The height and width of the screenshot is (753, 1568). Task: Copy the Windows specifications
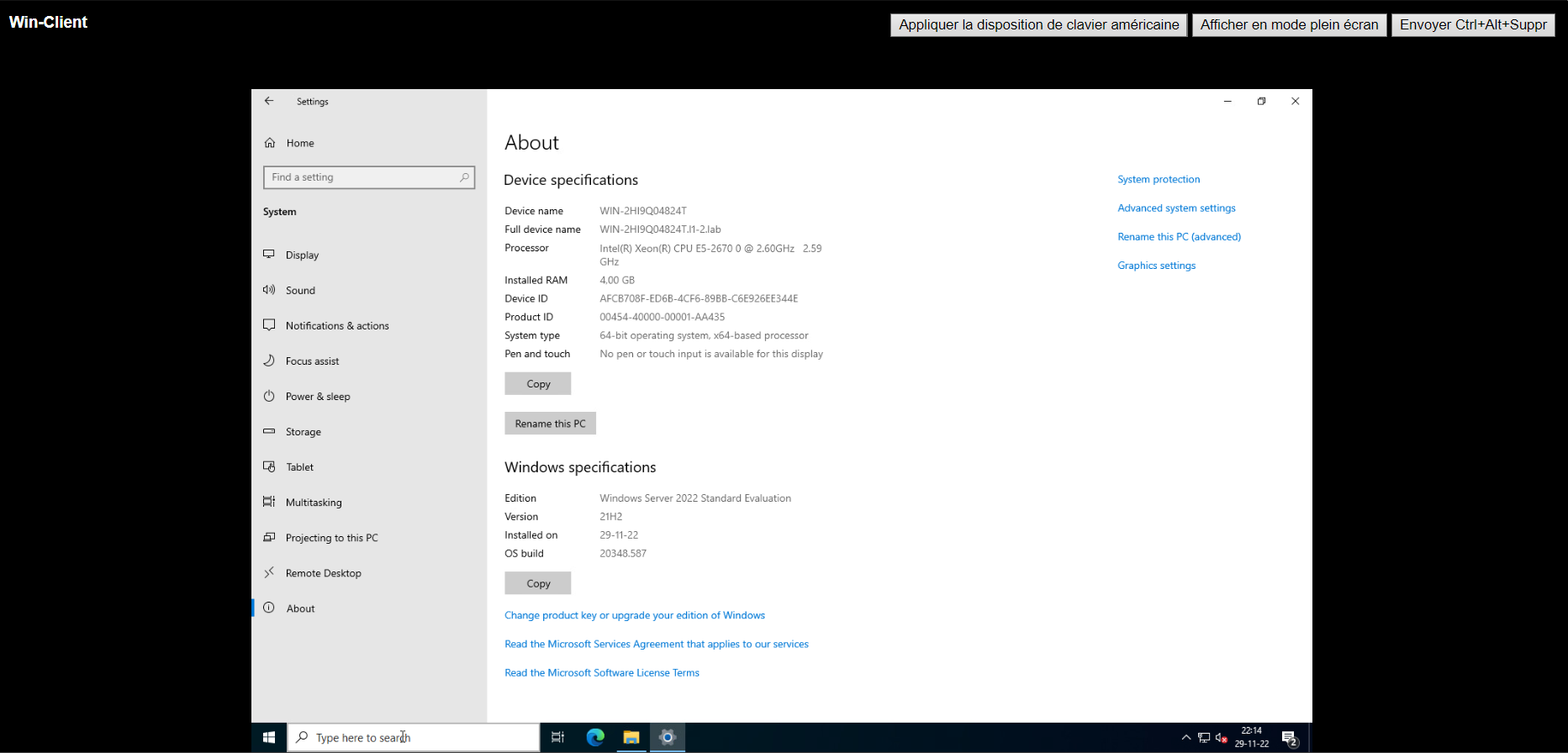pyautogui.click(x=538, y=583)
